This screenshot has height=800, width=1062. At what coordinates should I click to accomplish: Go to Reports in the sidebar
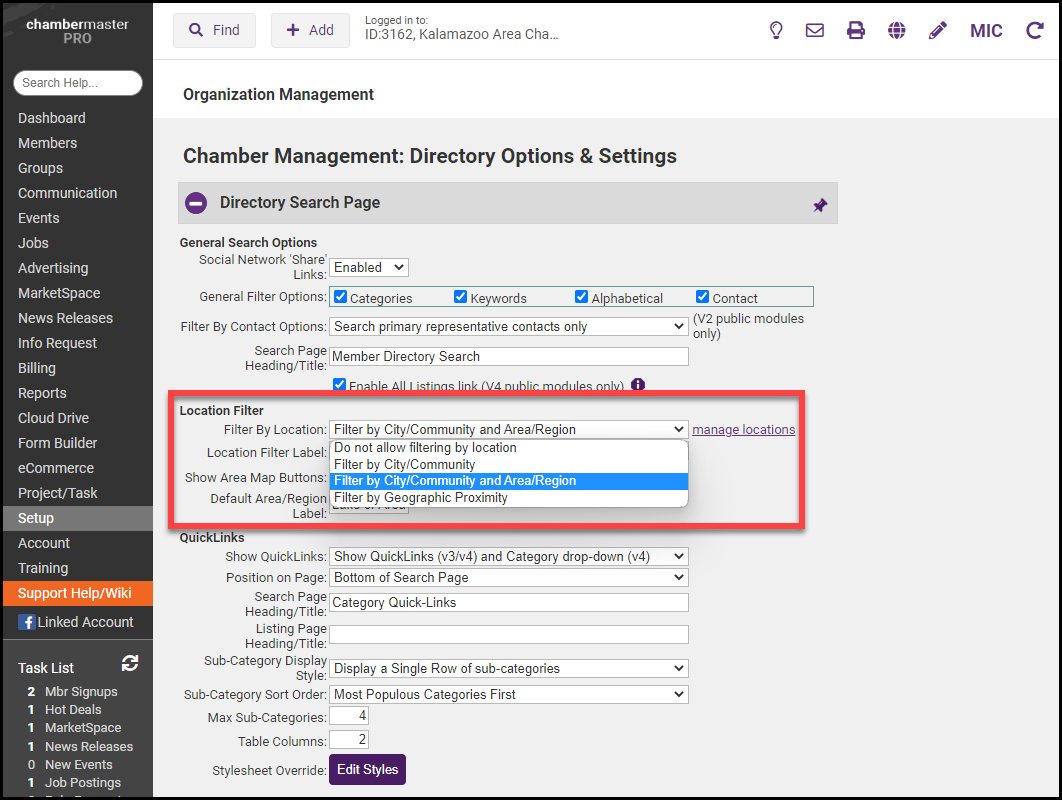[42, 393]
